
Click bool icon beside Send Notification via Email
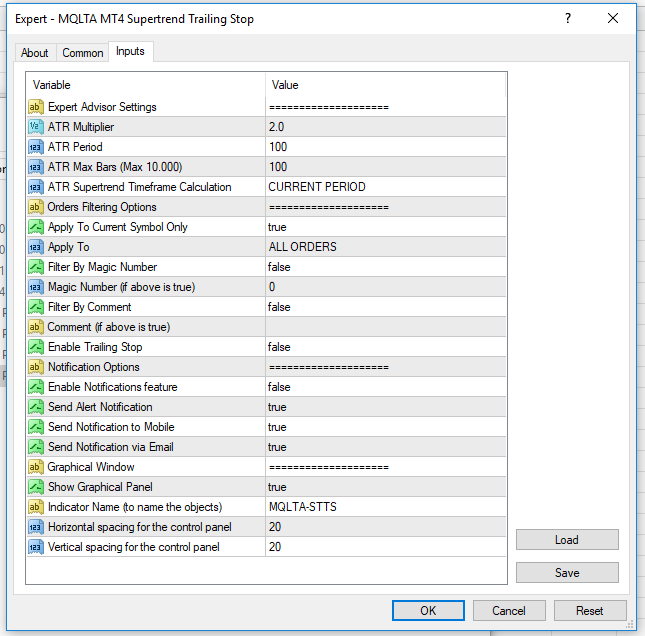[x=36, y=447]
